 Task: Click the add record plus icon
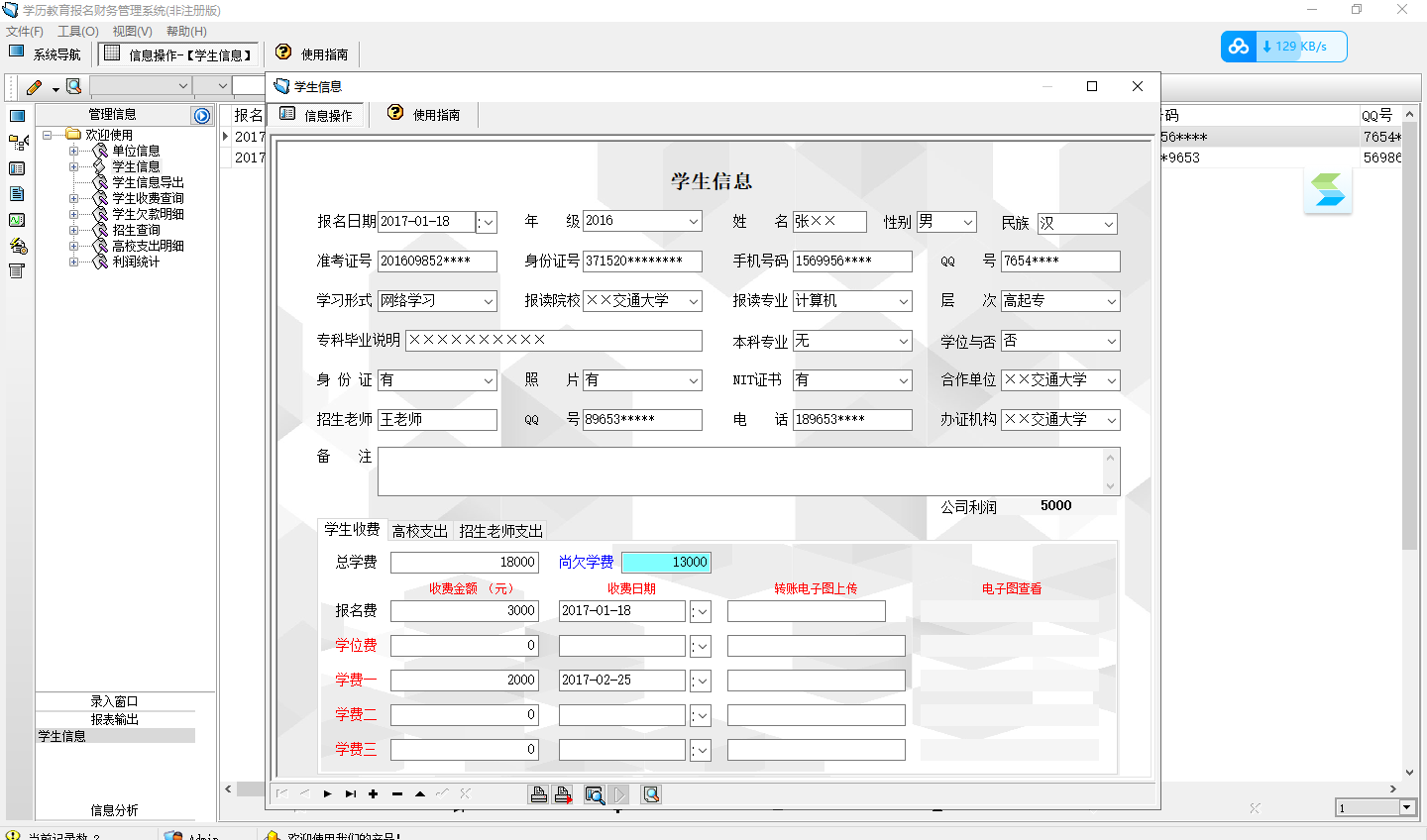pos(374,794)
